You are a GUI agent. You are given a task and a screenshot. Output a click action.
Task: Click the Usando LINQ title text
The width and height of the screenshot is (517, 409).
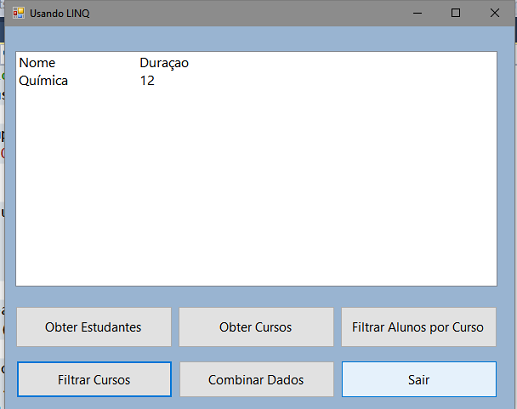(x=60, y=13)
